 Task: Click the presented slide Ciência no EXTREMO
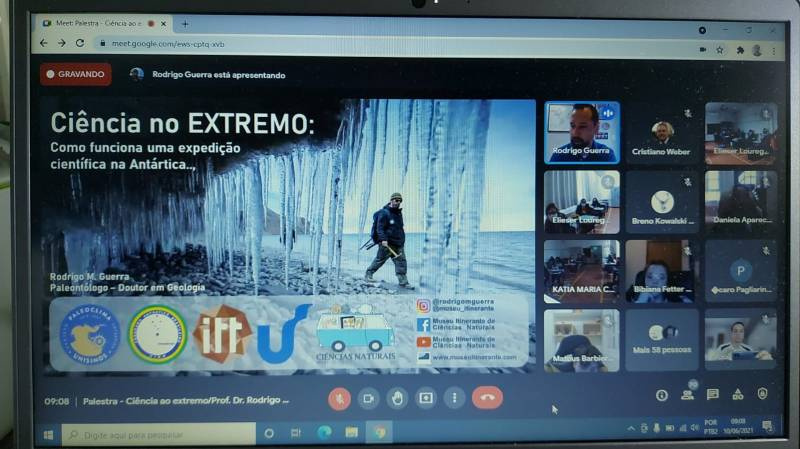(x=288, y=235)
